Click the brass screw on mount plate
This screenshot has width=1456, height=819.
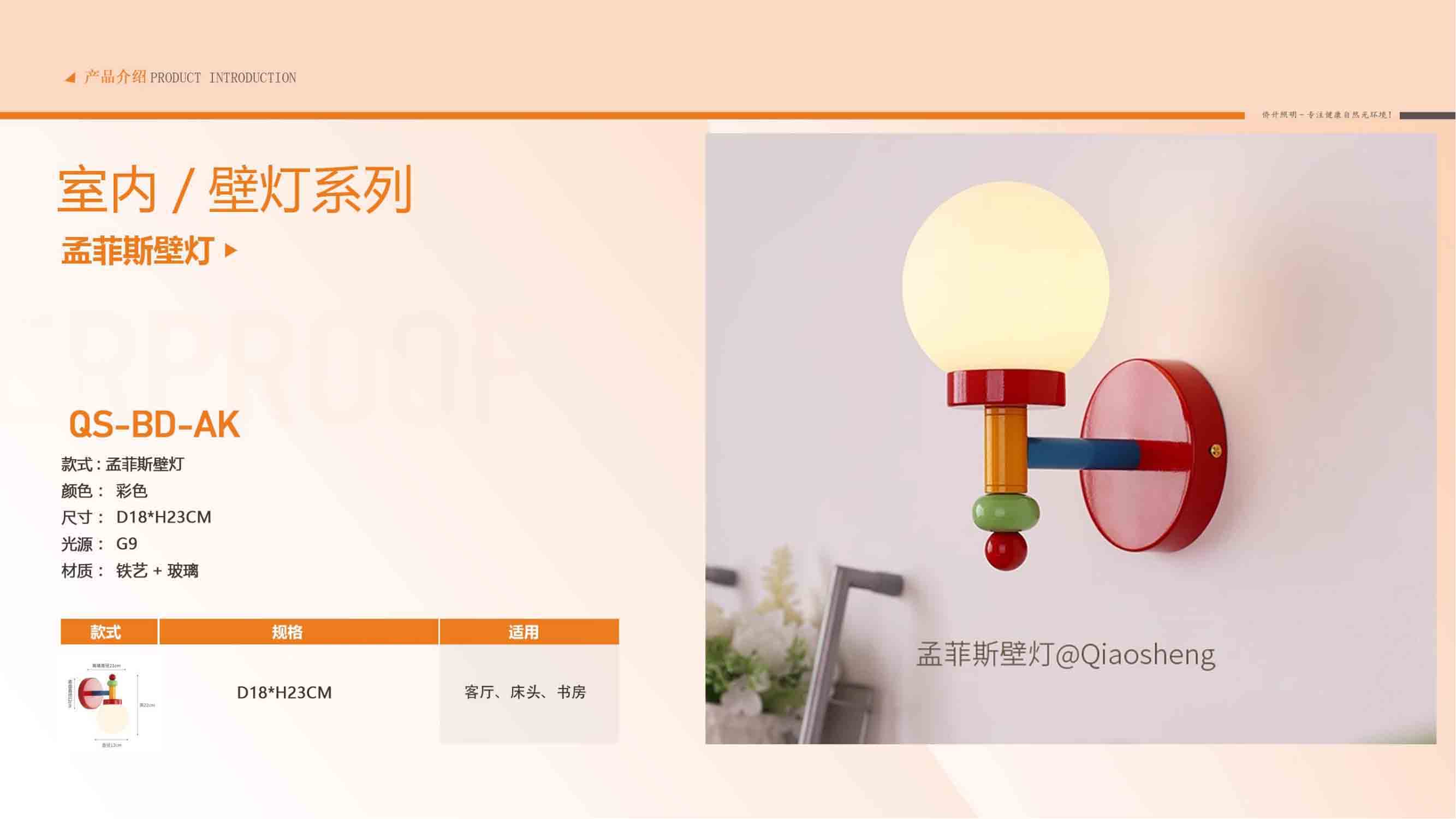pyautogui.click(x=1215, y=450)
